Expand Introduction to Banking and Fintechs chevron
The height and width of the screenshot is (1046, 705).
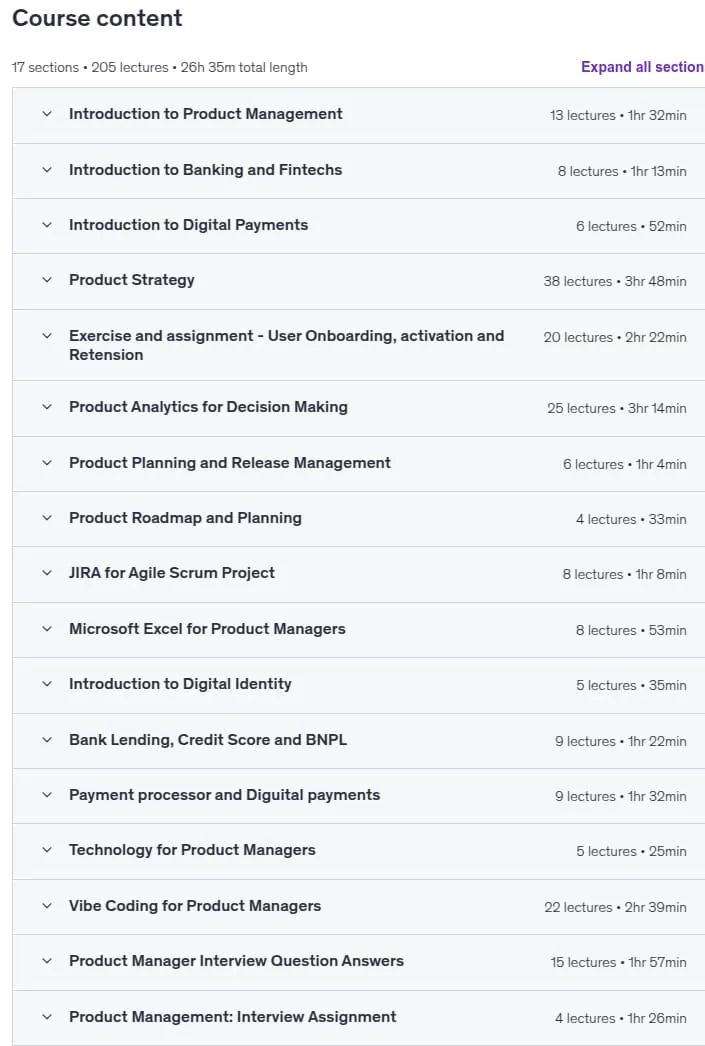(47, 170)
